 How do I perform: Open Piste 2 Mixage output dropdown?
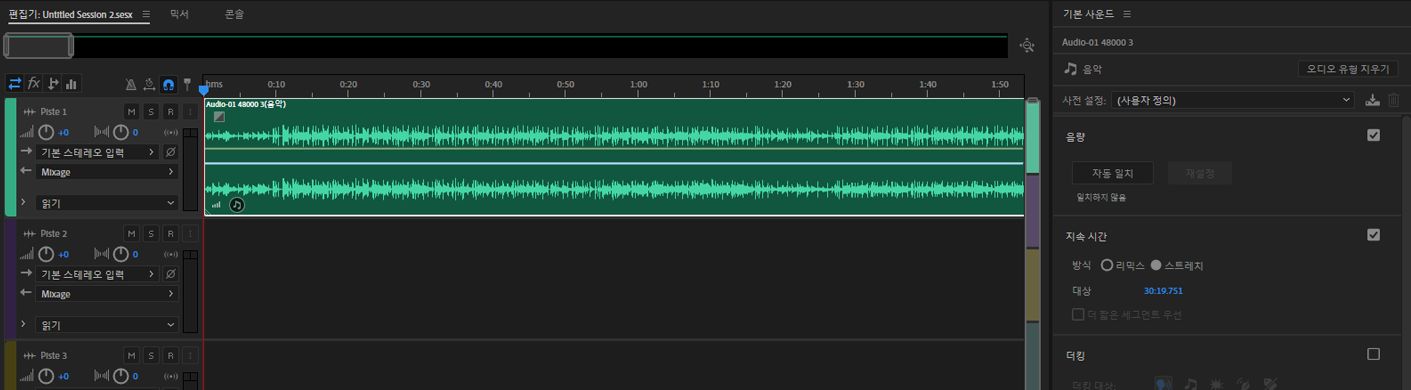point(107,294)
